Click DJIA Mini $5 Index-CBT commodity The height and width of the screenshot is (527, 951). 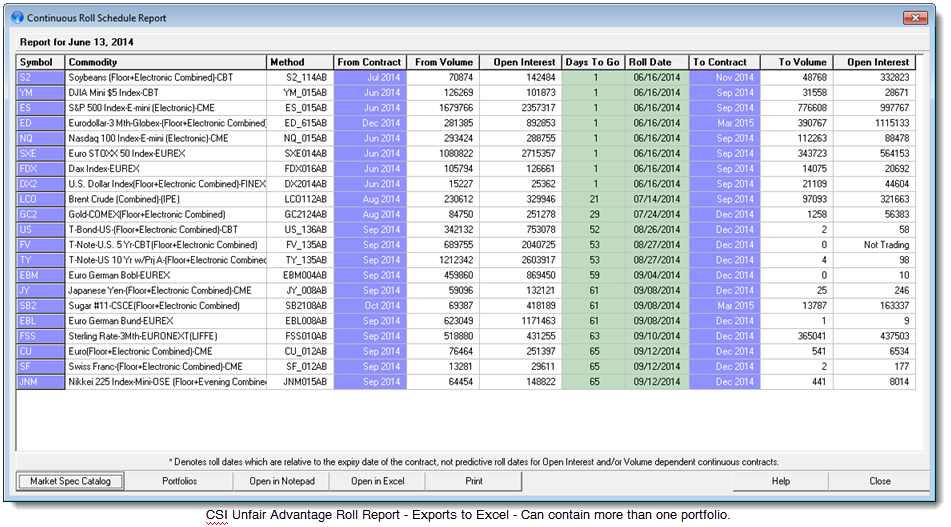tap(166, 93)
